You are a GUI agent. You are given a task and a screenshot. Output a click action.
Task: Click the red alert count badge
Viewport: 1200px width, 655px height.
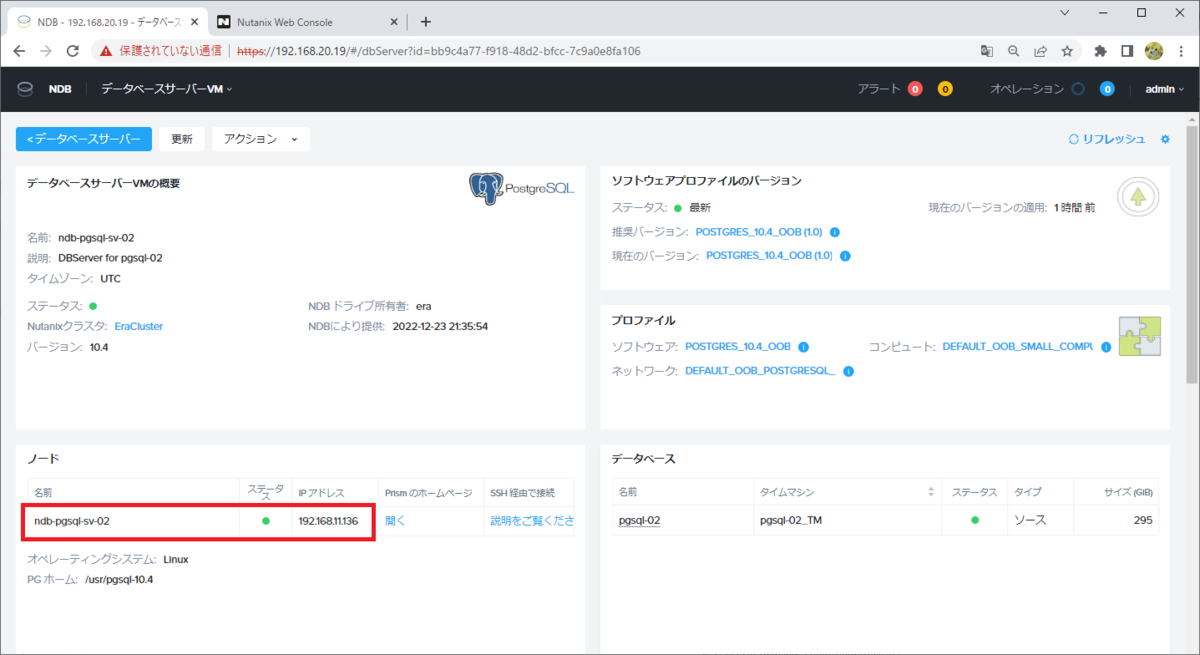[915, 89]
